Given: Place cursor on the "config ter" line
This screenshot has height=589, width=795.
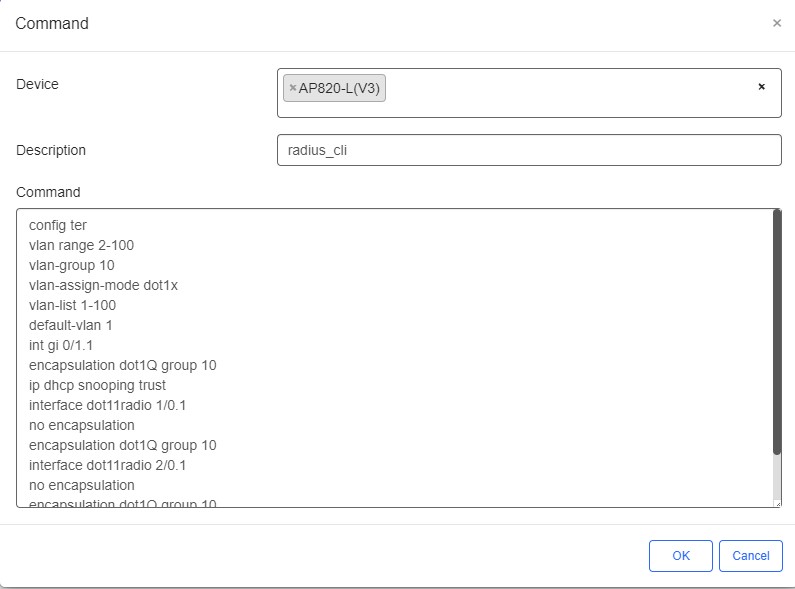Looking at the screenshot, I should pyautogui.click(x=58, y=225).
